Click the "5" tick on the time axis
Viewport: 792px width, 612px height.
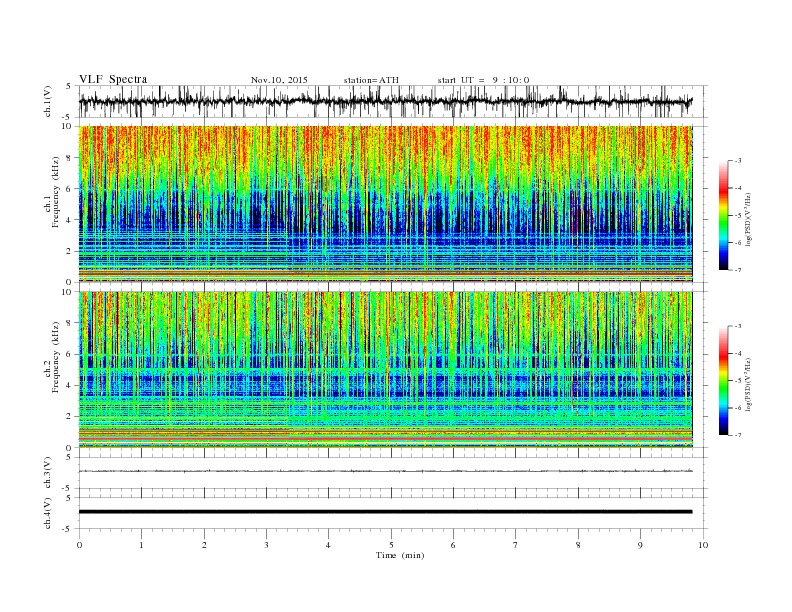point(391,545)
